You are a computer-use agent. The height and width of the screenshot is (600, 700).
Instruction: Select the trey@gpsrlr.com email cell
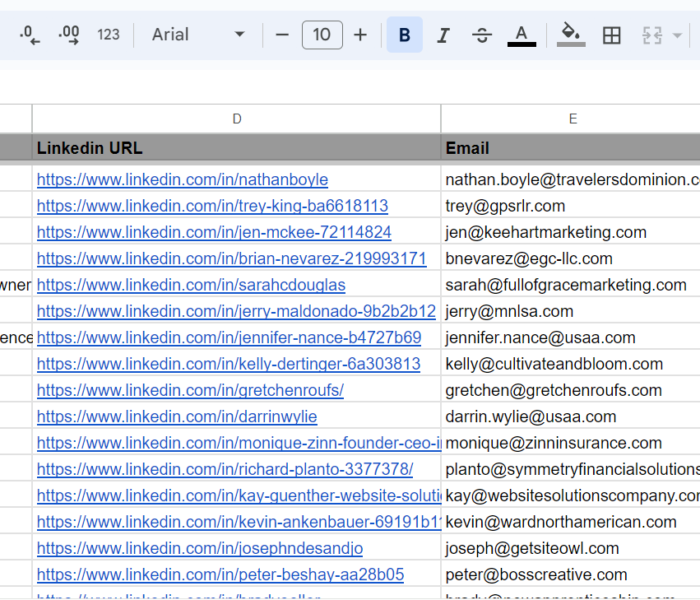(x=571, y=206)
